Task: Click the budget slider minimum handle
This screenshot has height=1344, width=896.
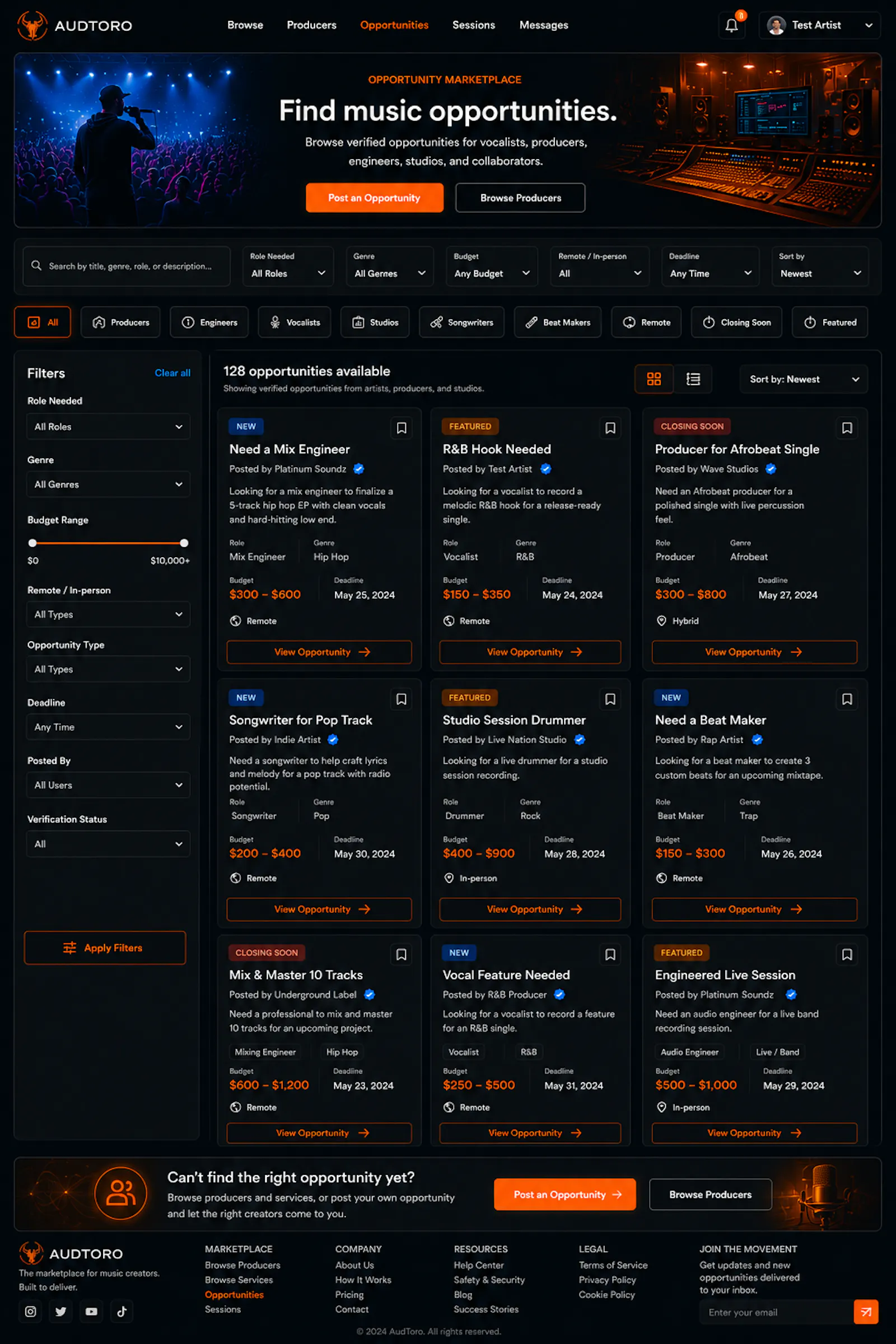Action: coord(32,543)
